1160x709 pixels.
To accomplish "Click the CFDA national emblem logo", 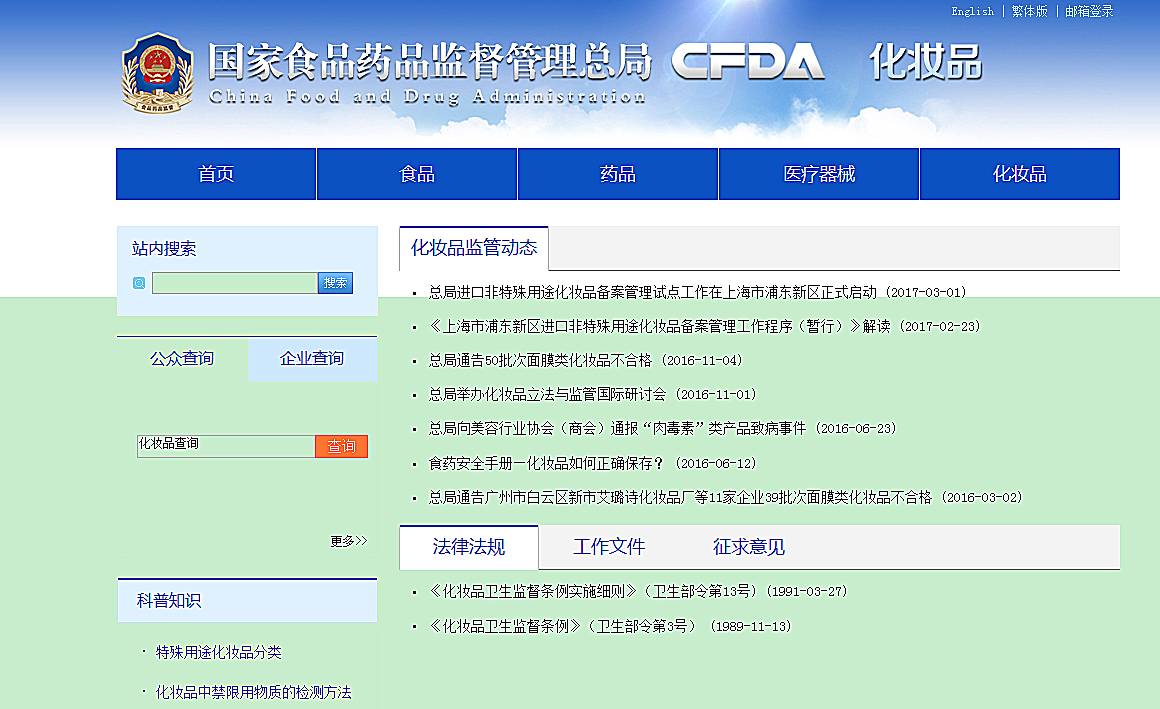I will 158,73.
